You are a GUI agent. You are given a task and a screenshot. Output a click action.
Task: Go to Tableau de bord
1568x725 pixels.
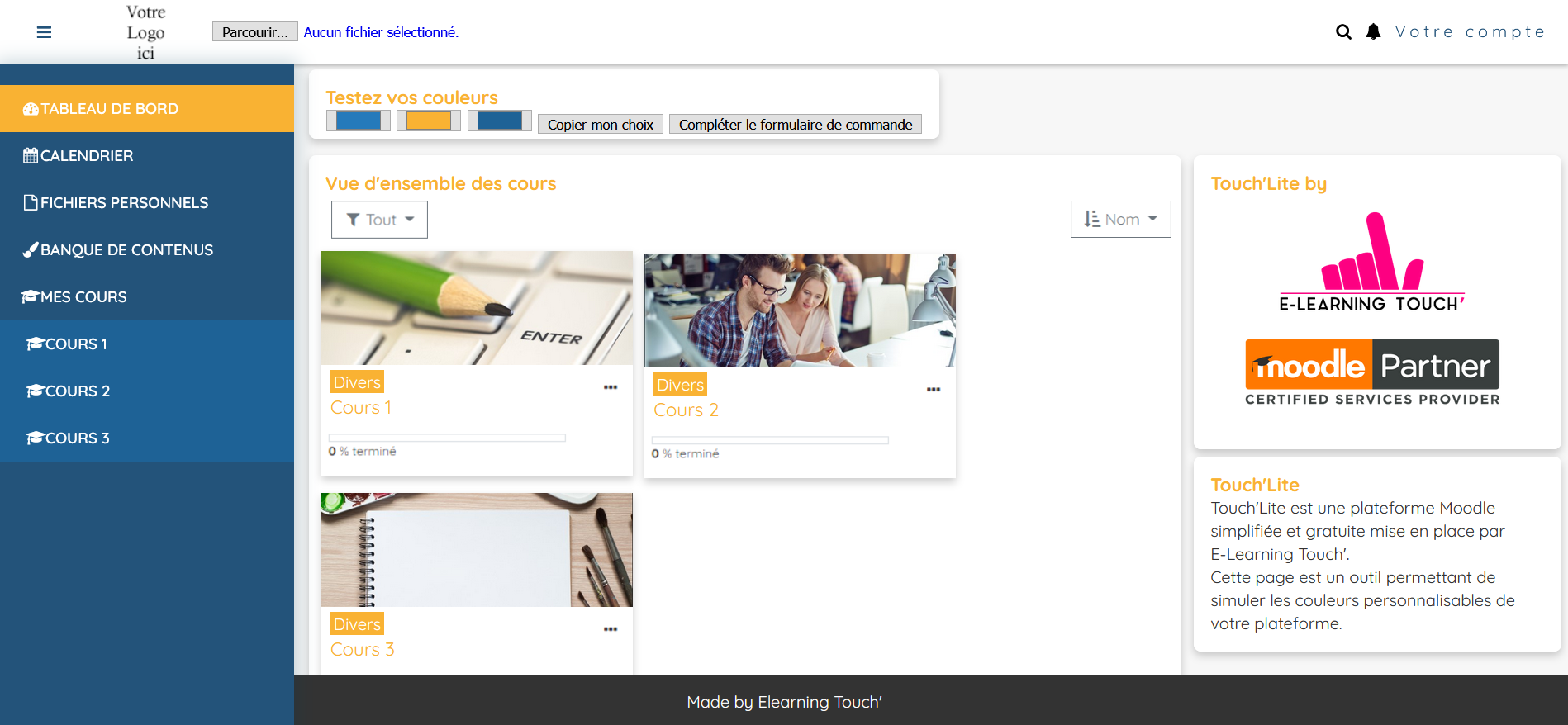pos(147,108)
